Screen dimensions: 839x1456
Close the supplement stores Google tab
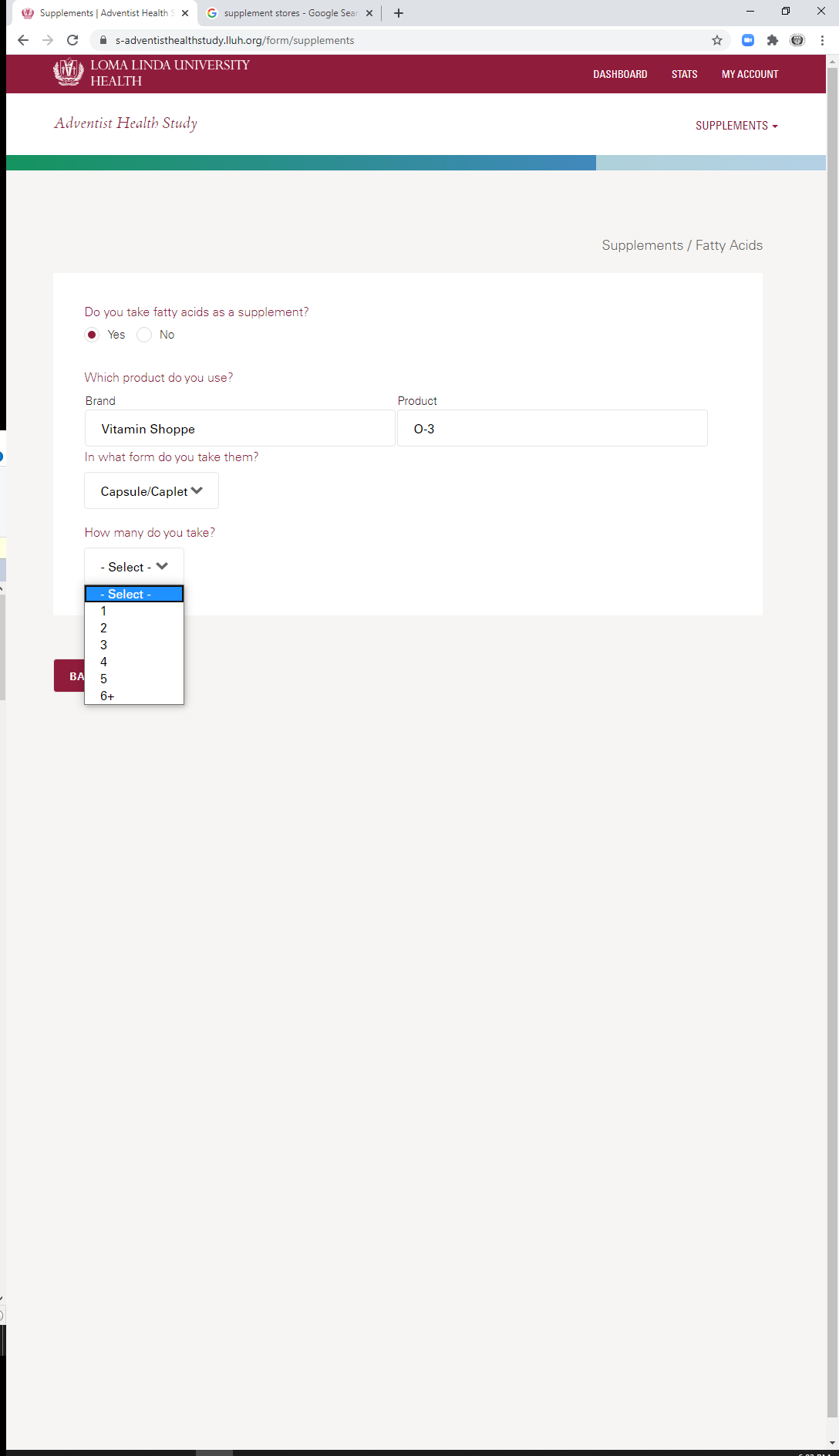click(369, 13)
